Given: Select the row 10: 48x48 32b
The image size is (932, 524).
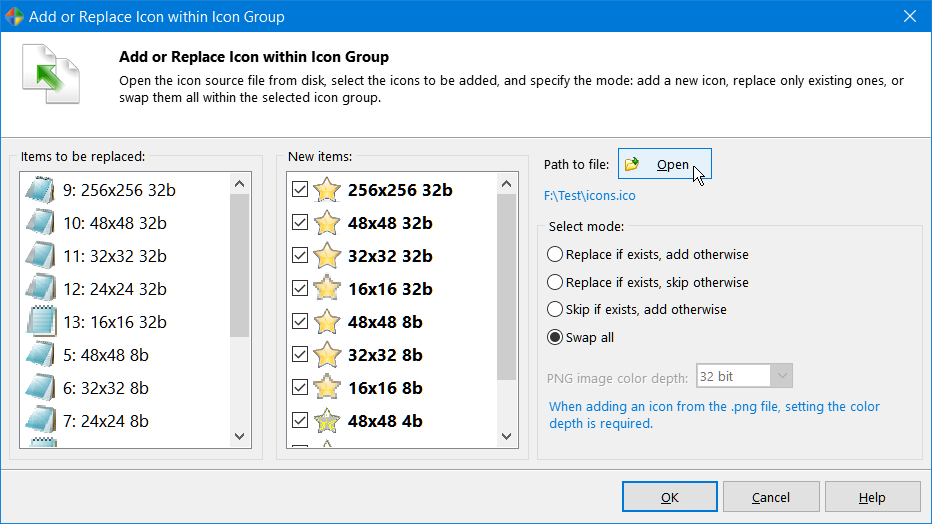Looking at the screenshot, I should tap(125, 223).
